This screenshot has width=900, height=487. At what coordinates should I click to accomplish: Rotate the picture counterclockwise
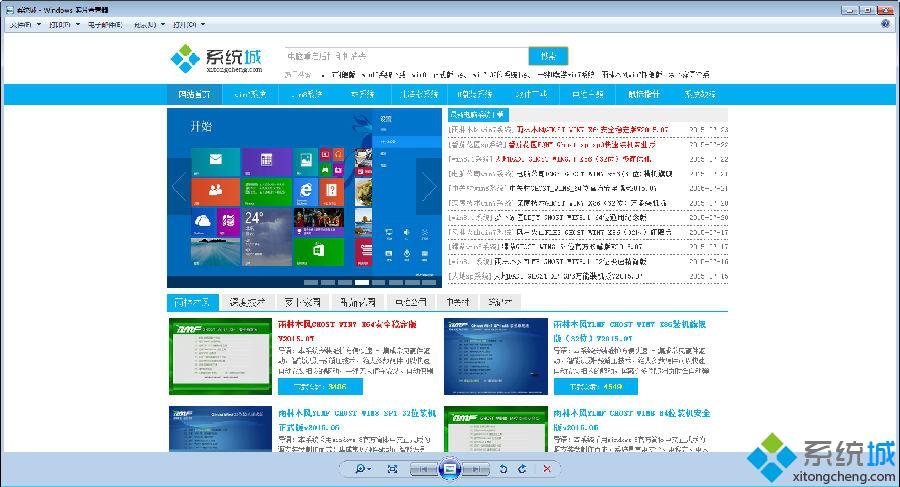tap(503, 469)
